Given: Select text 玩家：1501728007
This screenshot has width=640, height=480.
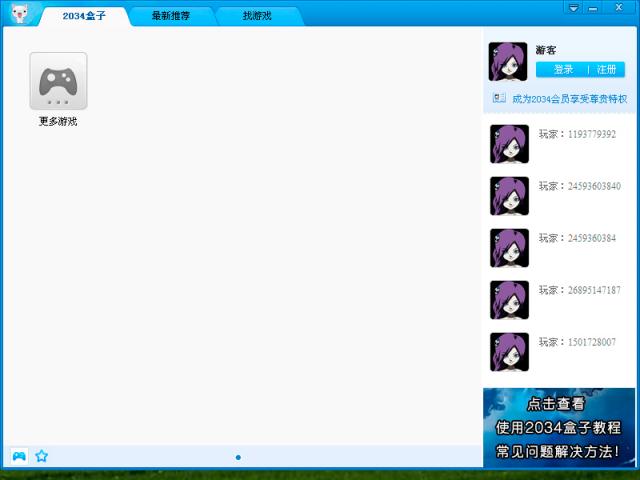Looking at the screenshot, I should (x=577, y=342).
